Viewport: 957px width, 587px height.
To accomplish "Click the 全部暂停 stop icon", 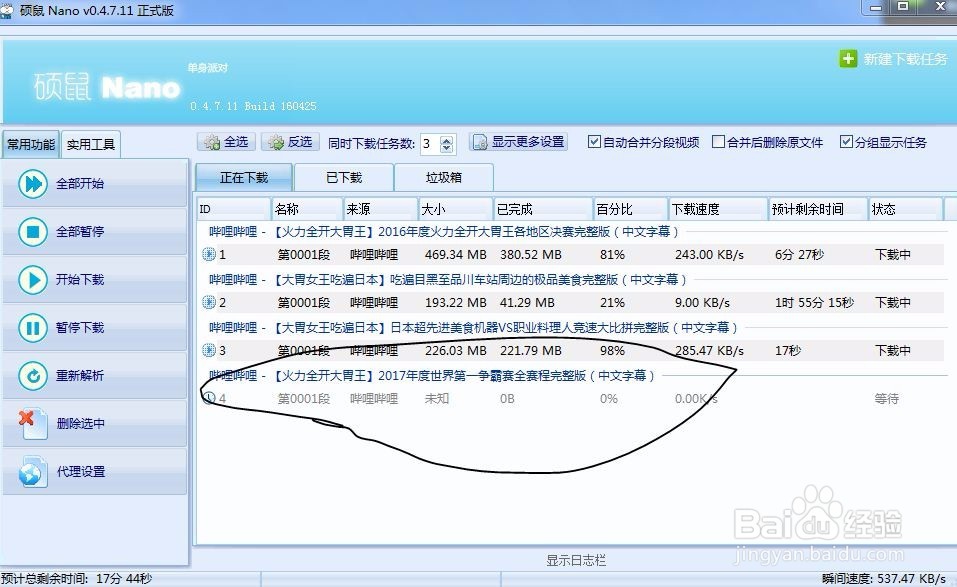I will click(32, 232).
